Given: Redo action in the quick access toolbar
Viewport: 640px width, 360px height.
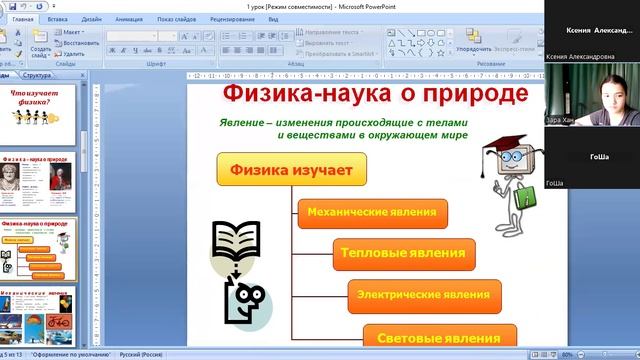Looking at the screenshot, I should 40,6.
